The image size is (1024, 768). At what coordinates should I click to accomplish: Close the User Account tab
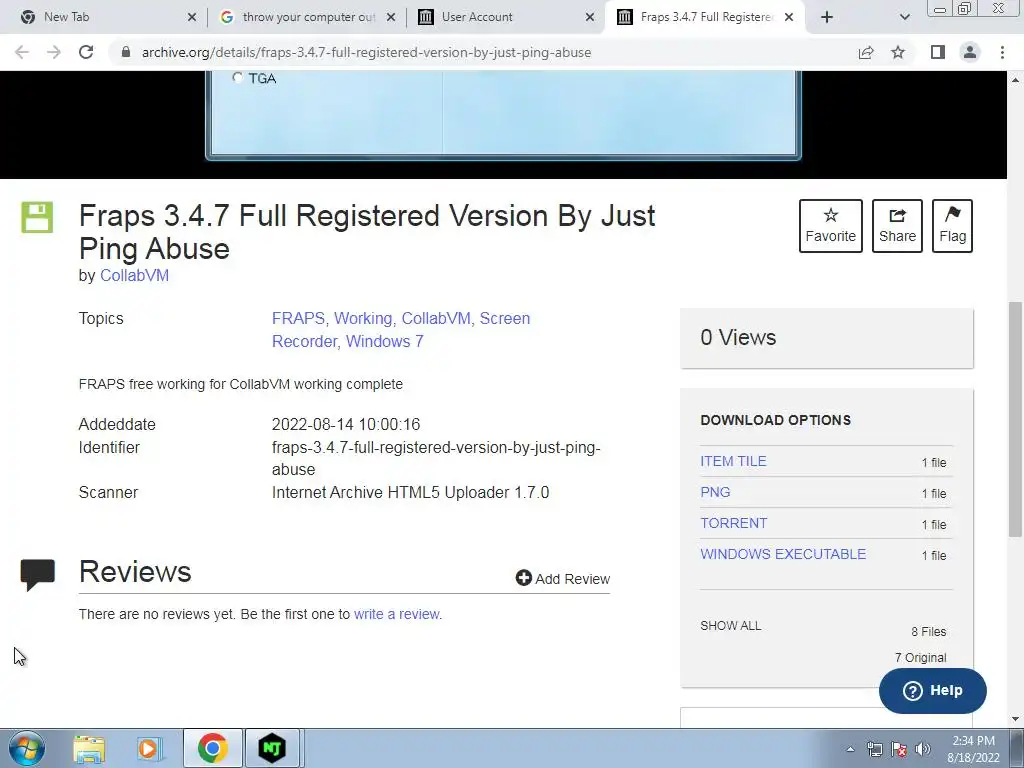click(590, 17)
